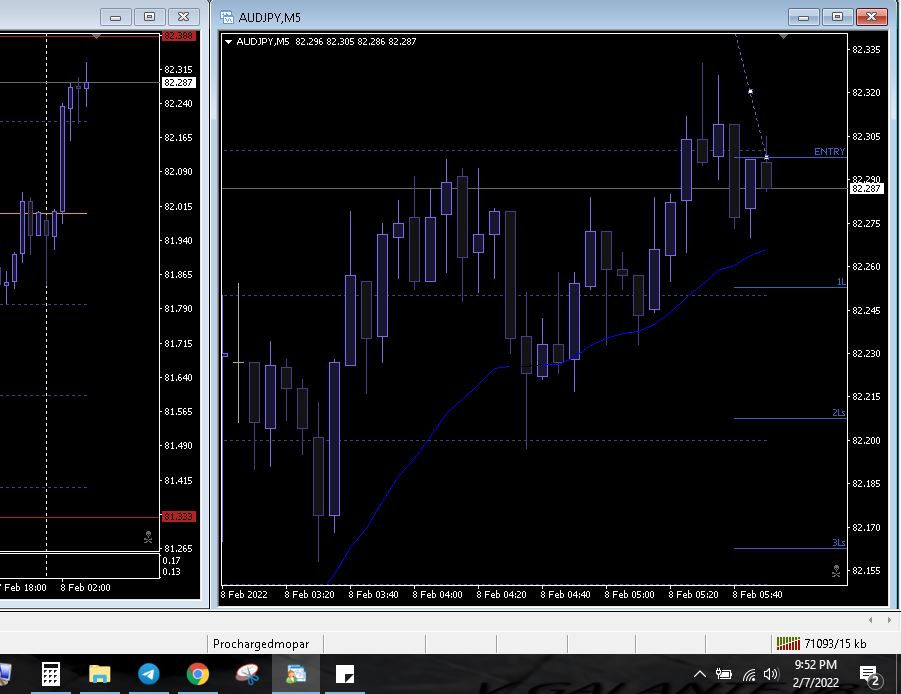The image size is (901, 694).
Task: Click the skull icon in AUDJPY chart
Action: click(x=836, y=570)
